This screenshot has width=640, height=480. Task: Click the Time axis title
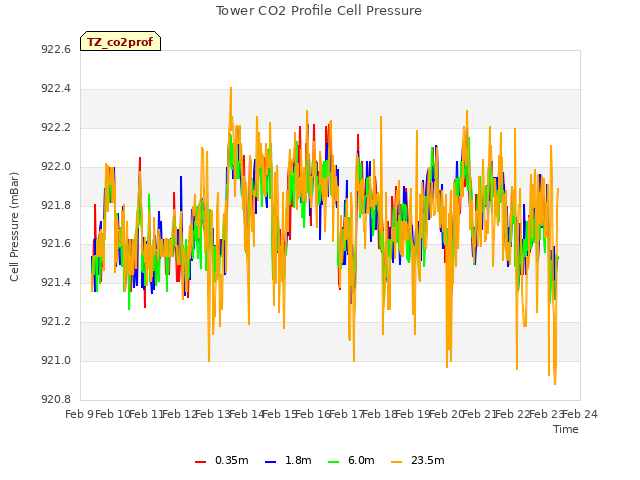[x=566, y=429]
